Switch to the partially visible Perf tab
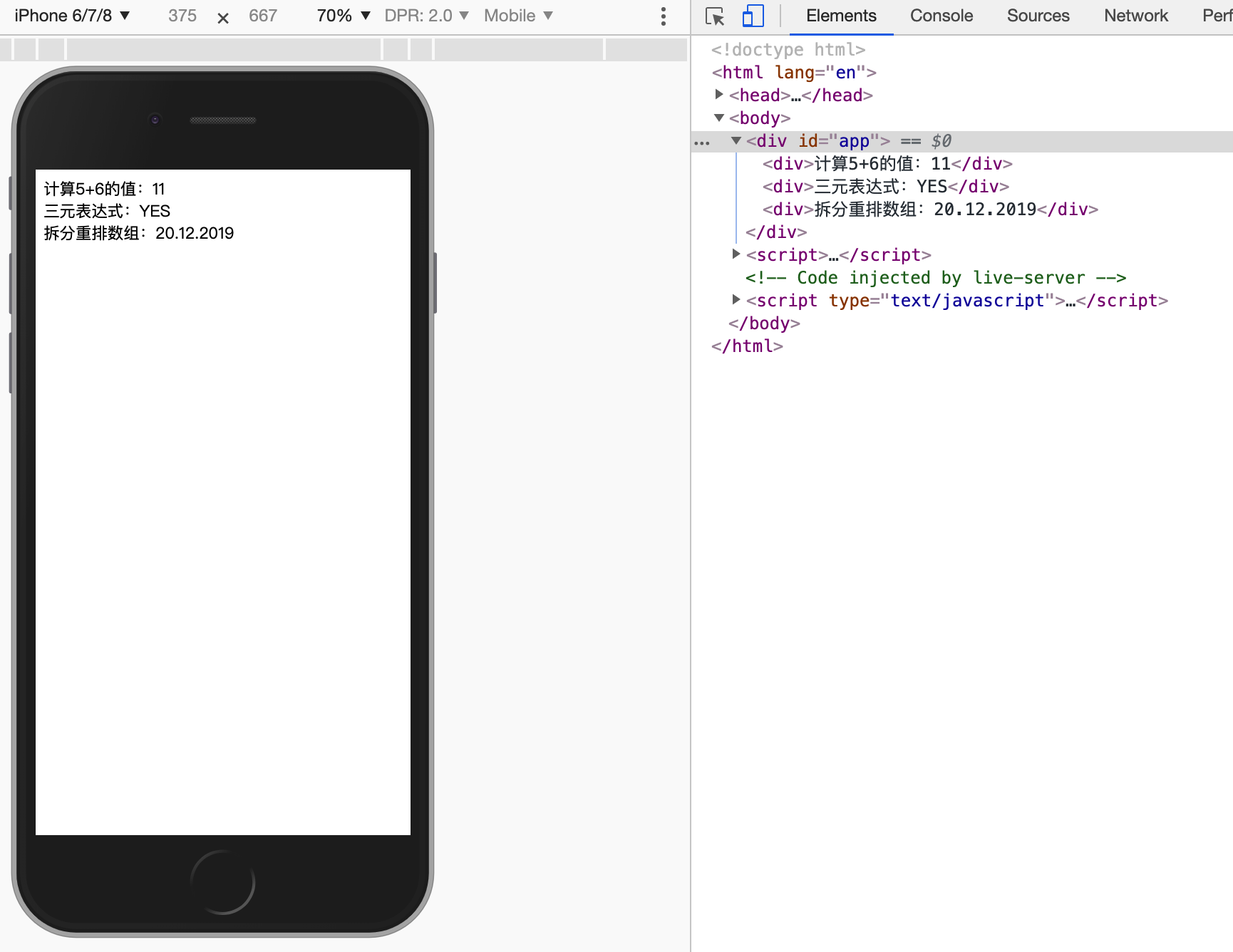 pyautogui.click(x=1217, y=16)
